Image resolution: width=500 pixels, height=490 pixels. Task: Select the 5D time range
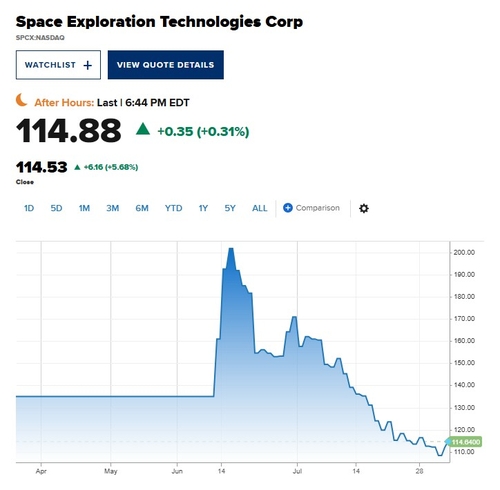[x=56, y=208]
